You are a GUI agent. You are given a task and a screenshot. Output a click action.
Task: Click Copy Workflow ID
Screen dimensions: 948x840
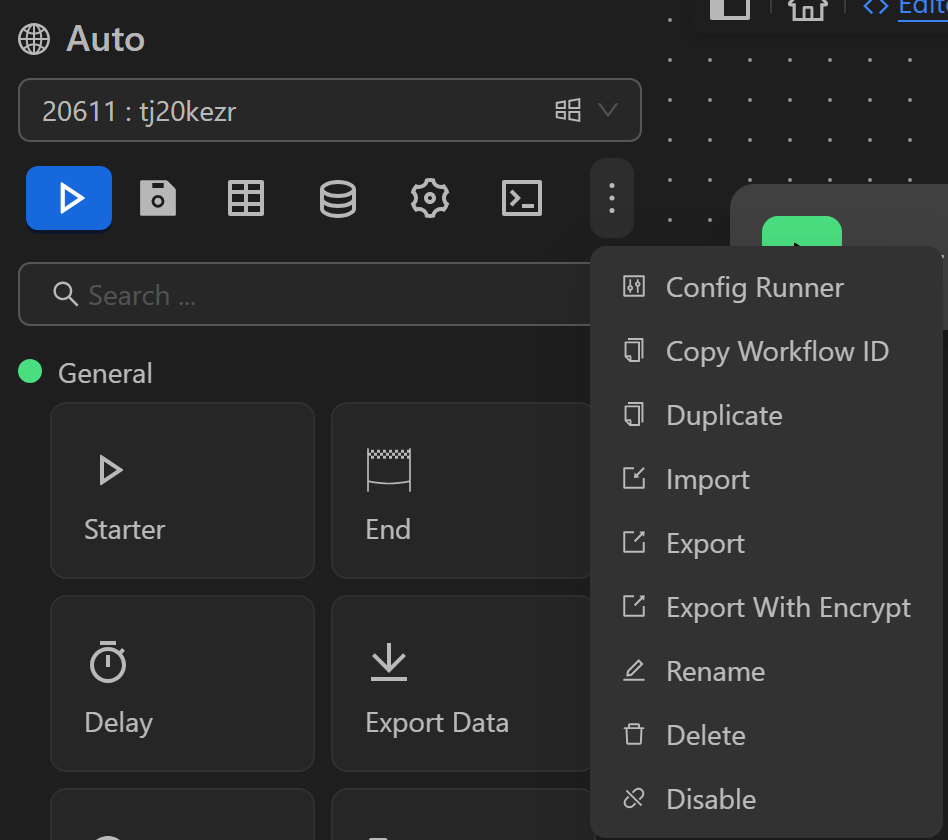[x=777, y=351]
